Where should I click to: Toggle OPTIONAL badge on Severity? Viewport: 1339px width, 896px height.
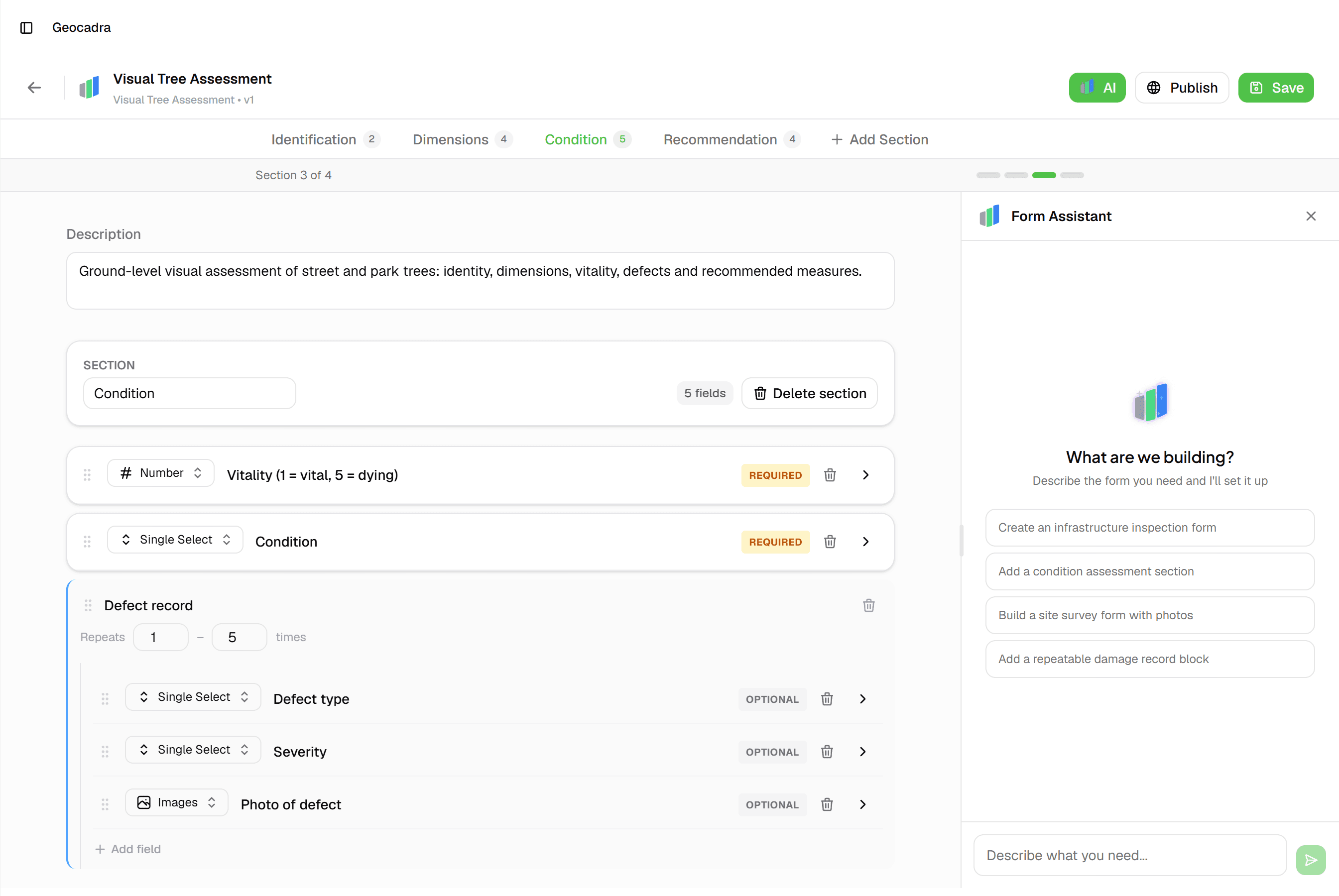pyautogui.click(x=772, y=752)
